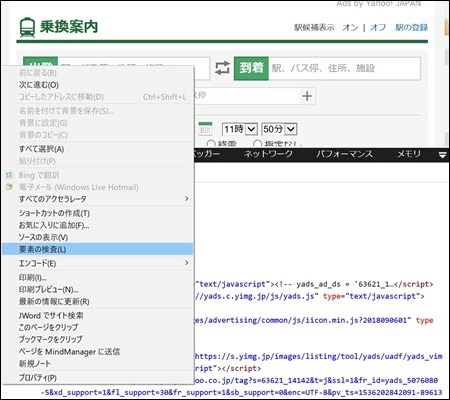
Task: Choose 最新の情報に更新(R) entry
Action: coord(97,301)
